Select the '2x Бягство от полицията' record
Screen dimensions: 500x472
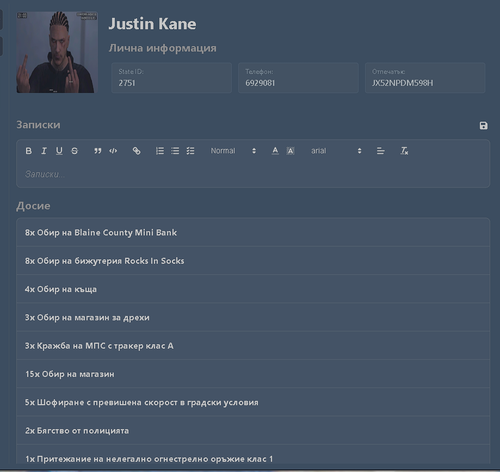[253, 431]
